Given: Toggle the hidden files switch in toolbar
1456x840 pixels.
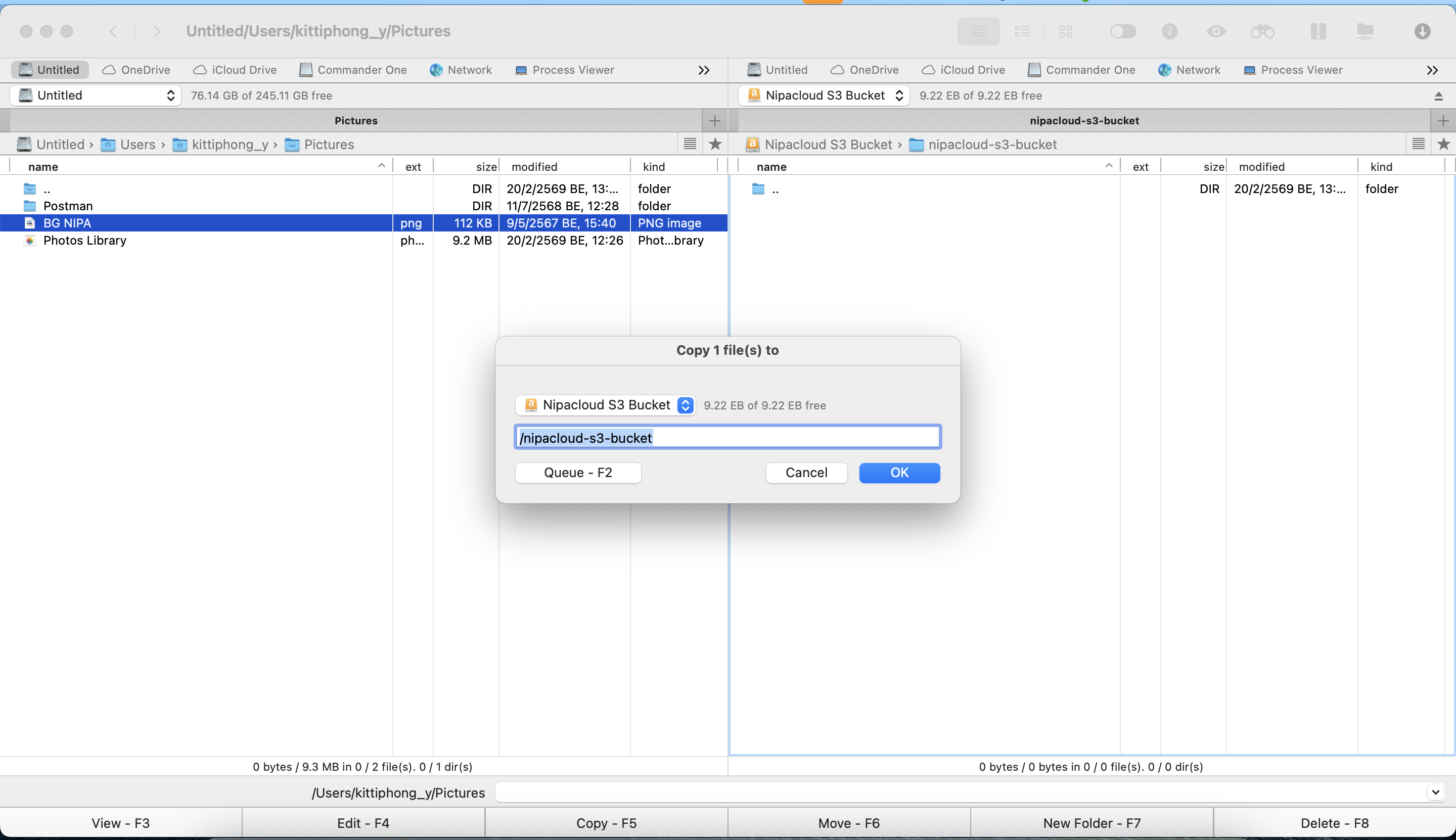Looking at the screenshot, I should (x=1122, y=31).
